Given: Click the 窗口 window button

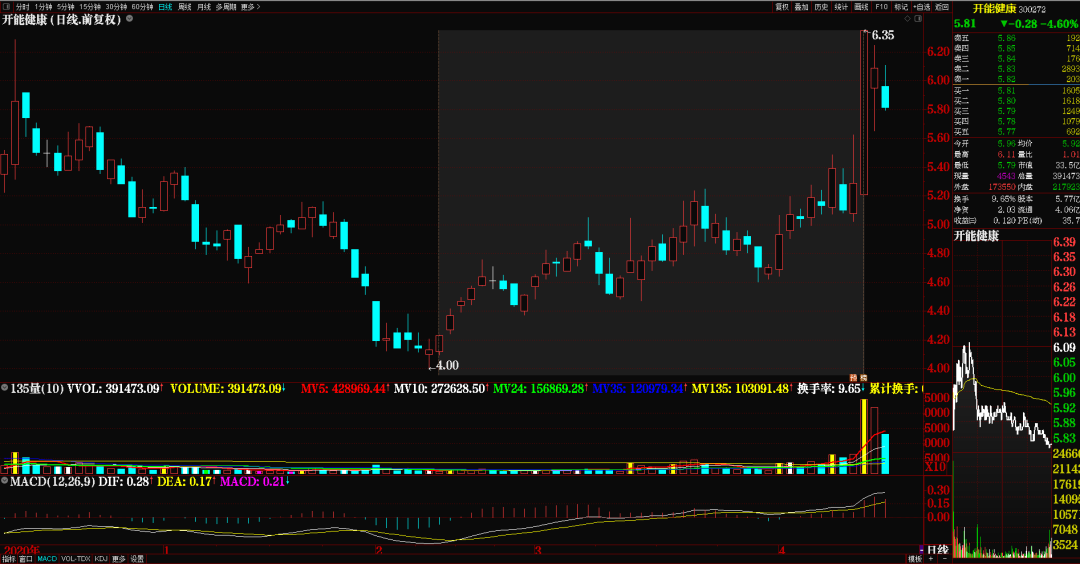Looking at the screenshot, I should click(25, 559).
